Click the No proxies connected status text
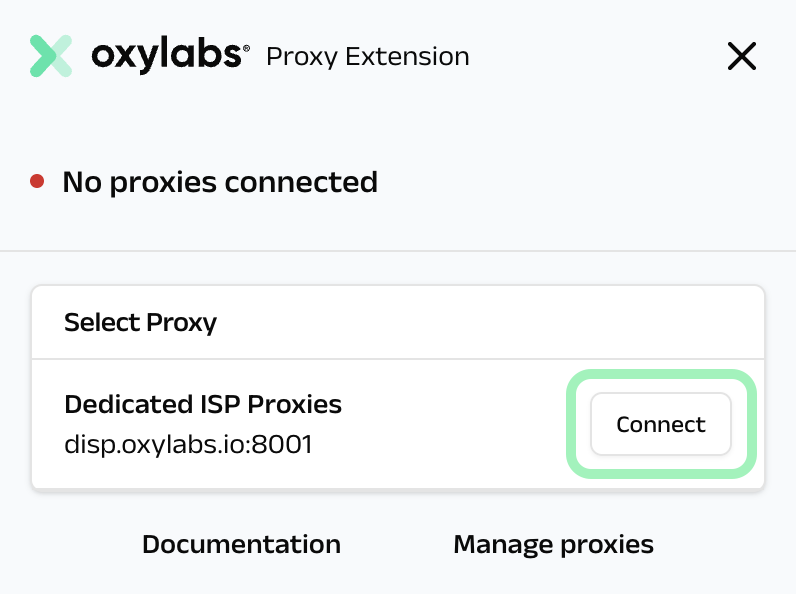Screen dimensions: 796x594 (x=220, y=182)
